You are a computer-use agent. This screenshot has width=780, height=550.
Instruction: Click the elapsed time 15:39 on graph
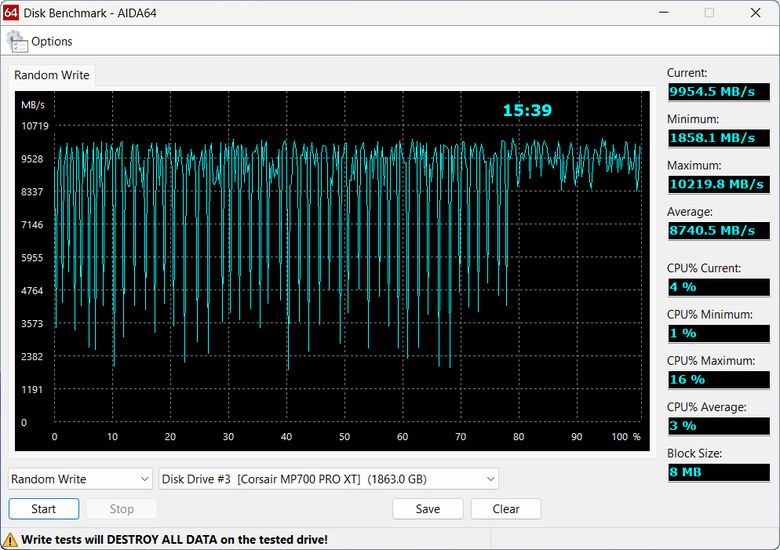(x=527, y=110)
